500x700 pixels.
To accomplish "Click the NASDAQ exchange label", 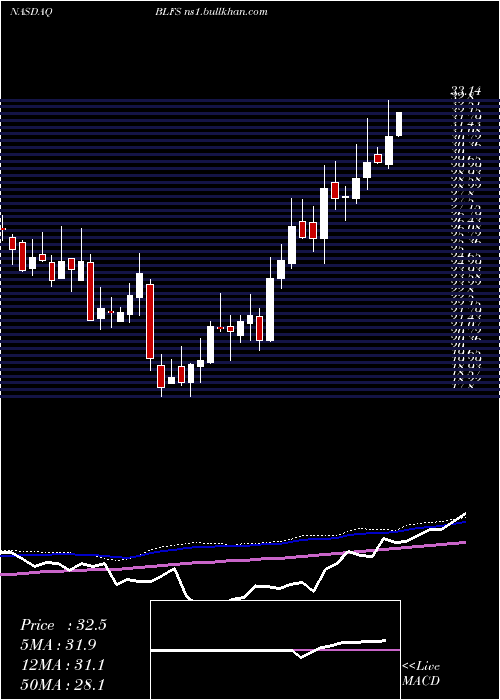I will 30,12.
